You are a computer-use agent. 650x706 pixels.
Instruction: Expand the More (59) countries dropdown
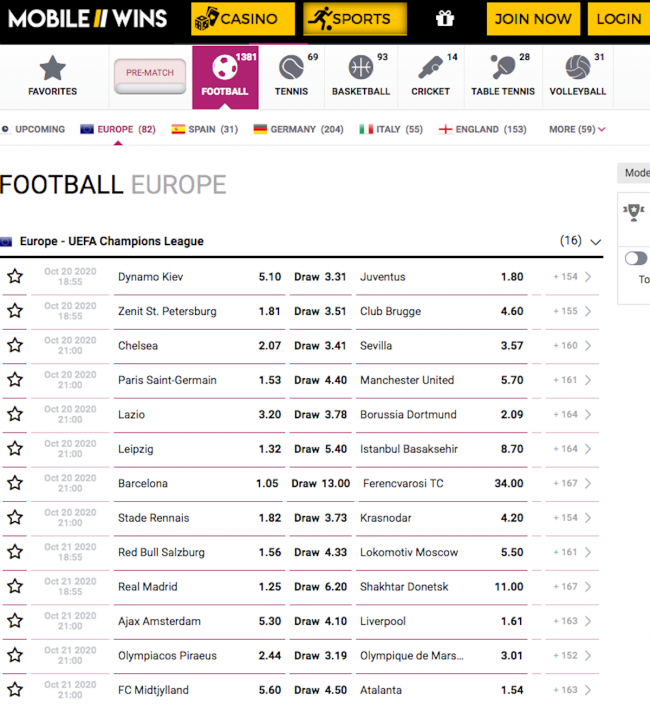coord(577,129)
